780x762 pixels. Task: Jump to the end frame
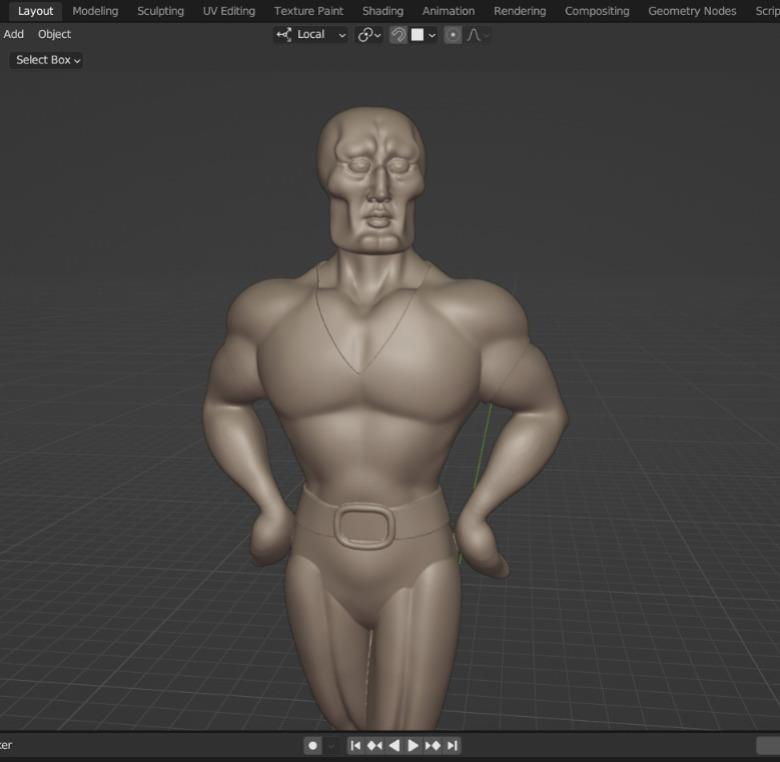(452, 746)
